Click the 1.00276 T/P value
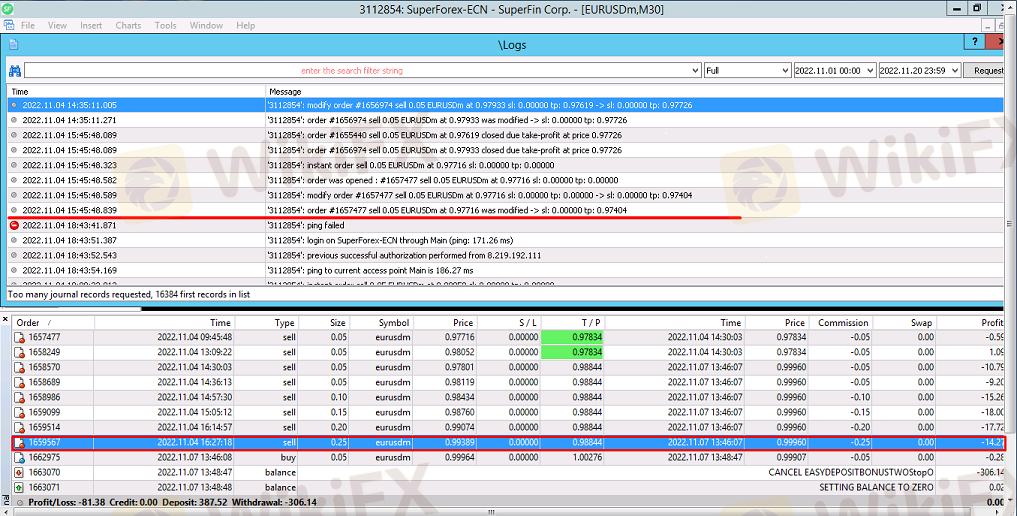This screenshot has height=516, width=1017. tap(586, 457)
